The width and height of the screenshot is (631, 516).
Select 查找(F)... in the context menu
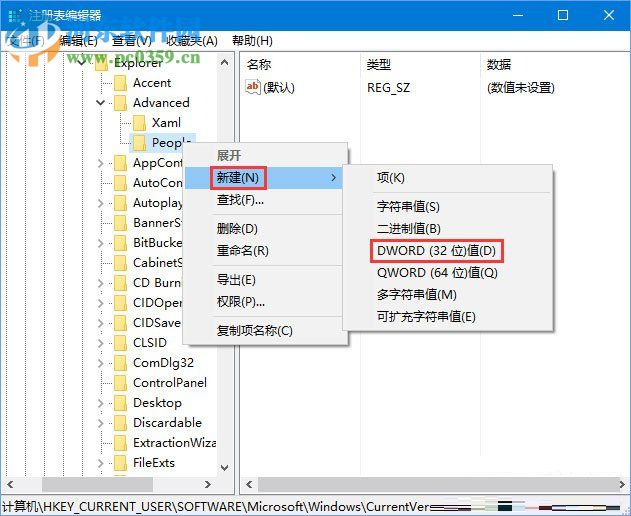[x=240, y=200]
